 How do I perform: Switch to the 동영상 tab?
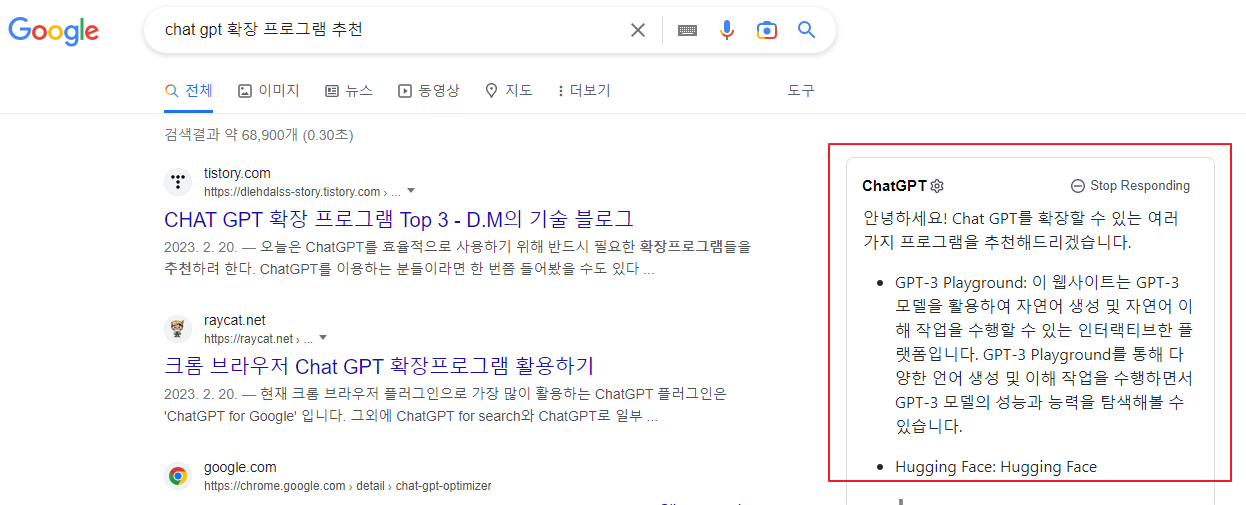(428, 90)
